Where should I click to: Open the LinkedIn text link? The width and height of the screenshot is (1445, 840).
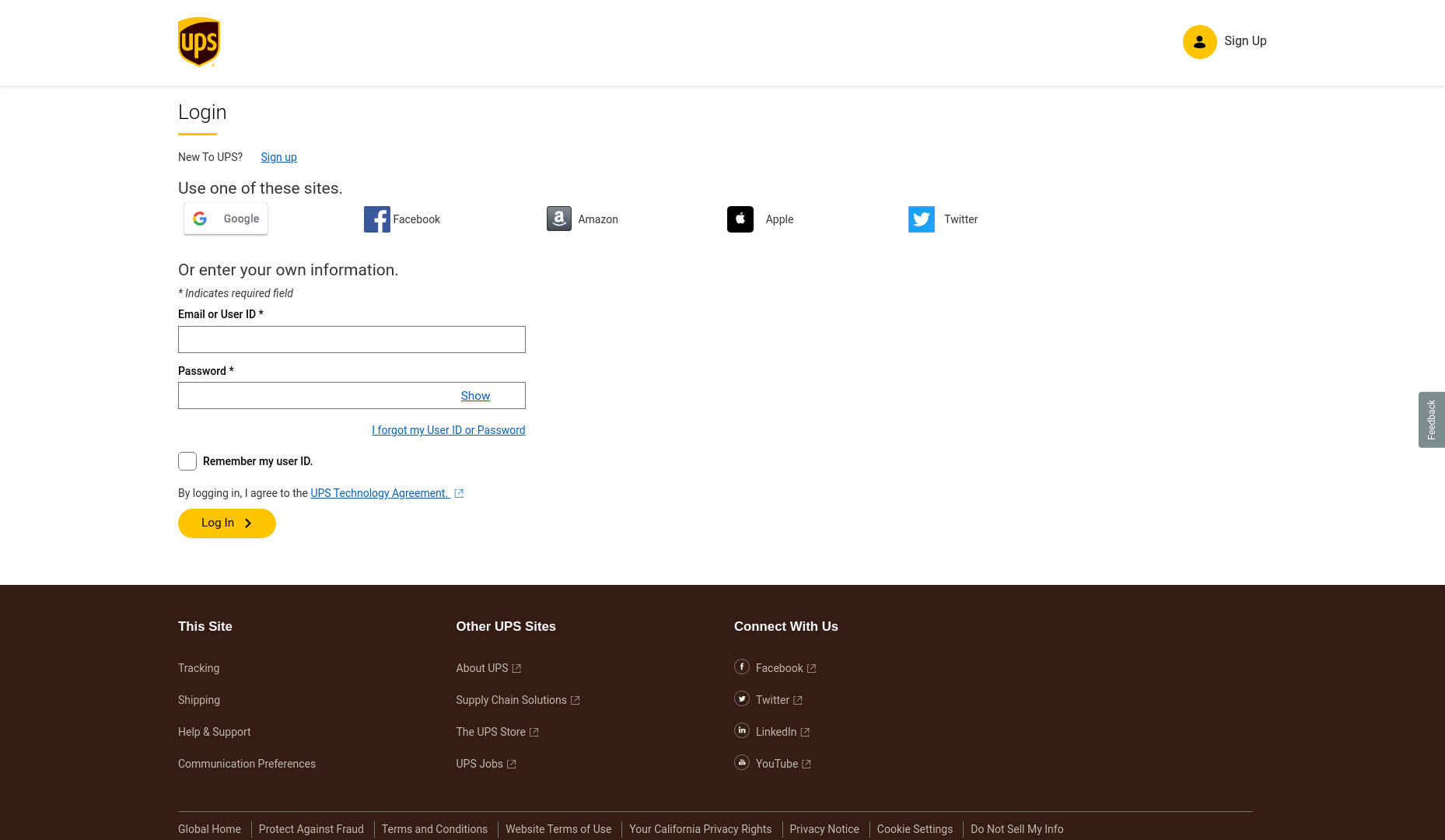pos(776,732)
